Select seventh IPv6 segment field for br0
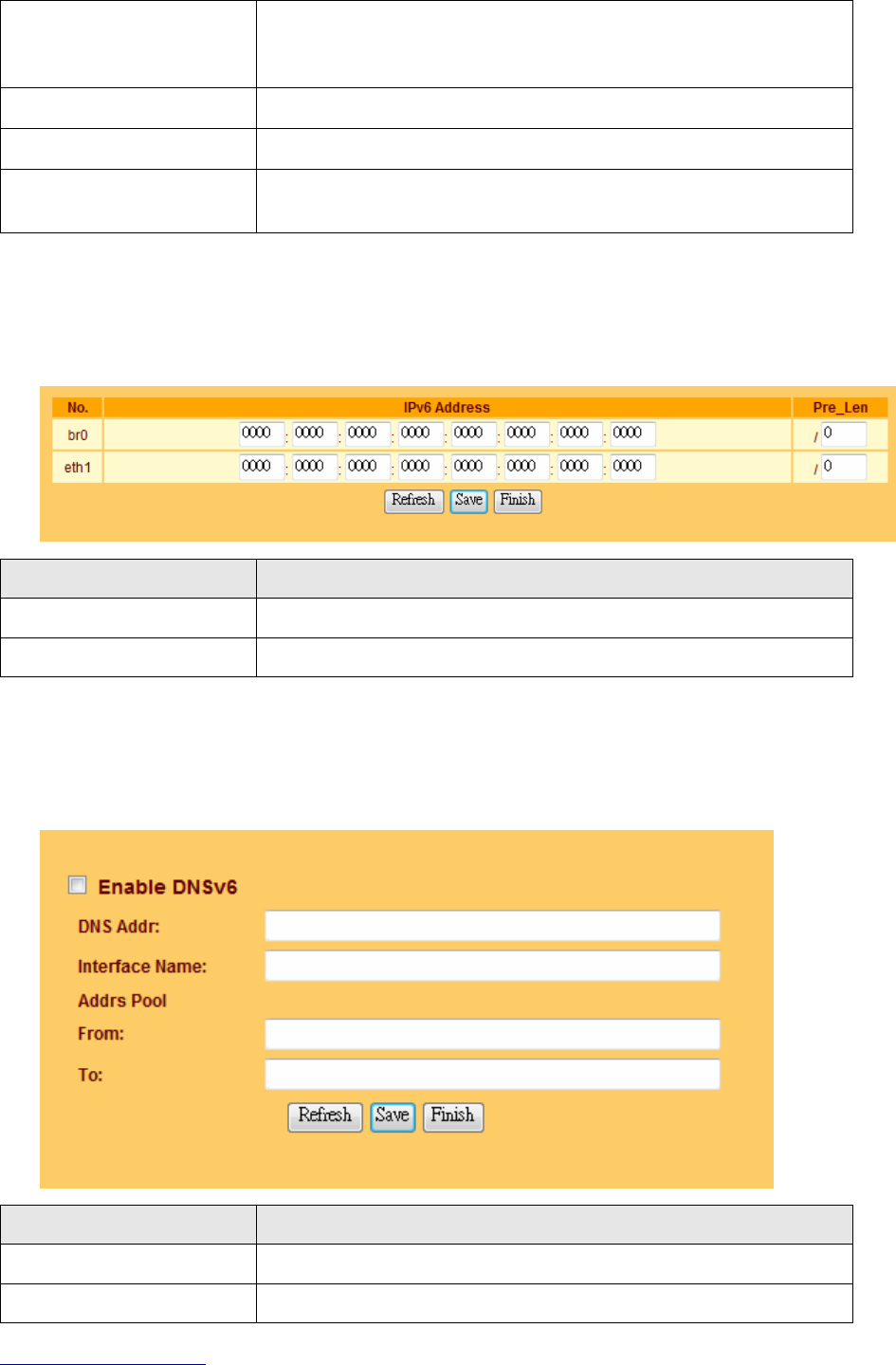Screen dimensions: 896x1365 (580, 434)
